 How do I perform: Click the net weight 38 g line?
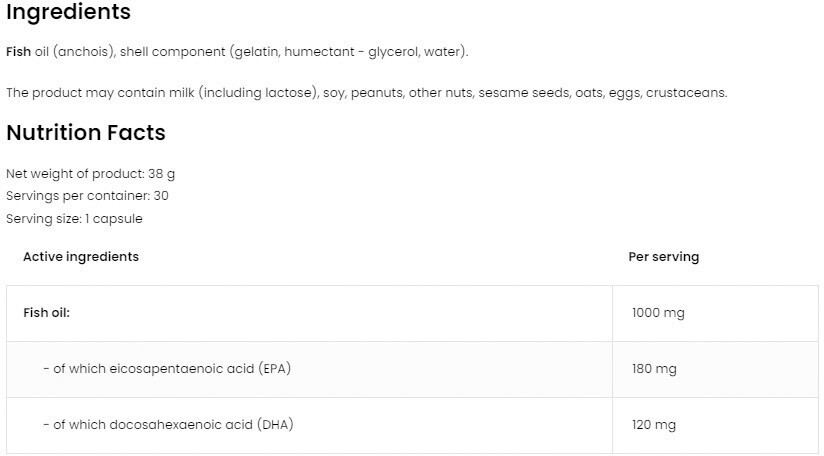pos(91,173)
